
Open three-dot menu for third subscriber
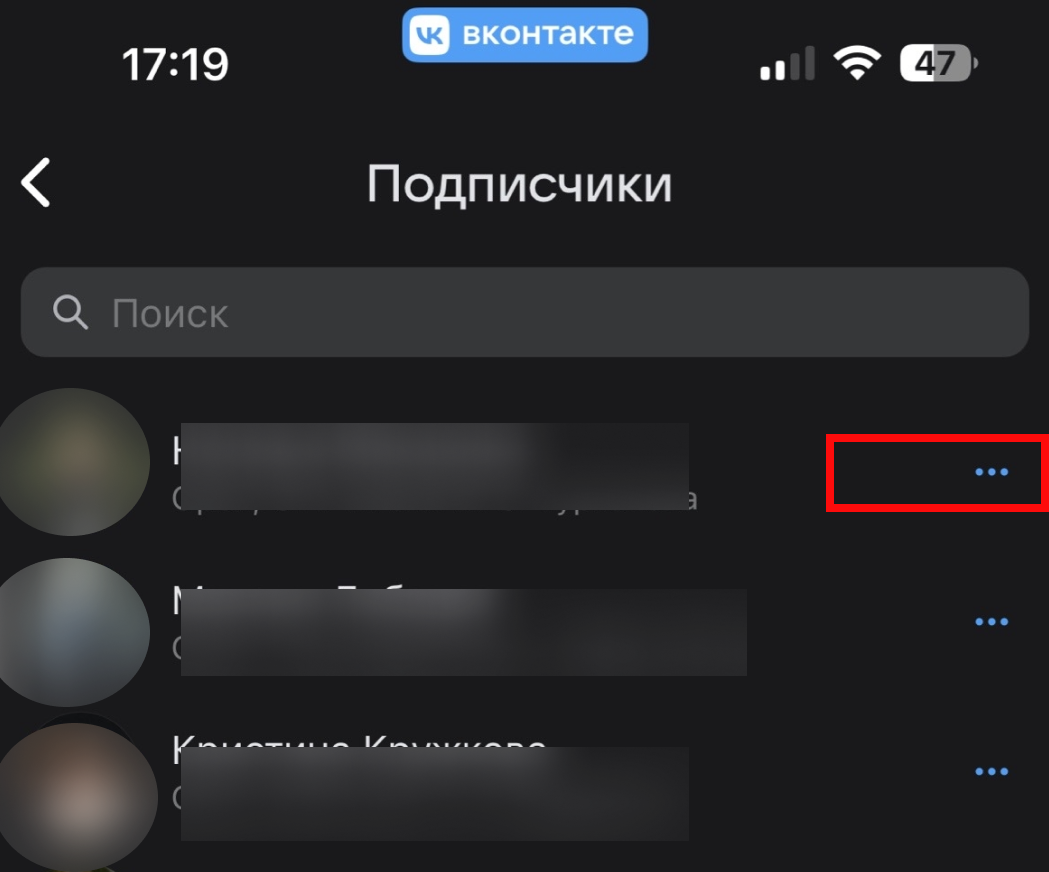(x=991, y=772)
